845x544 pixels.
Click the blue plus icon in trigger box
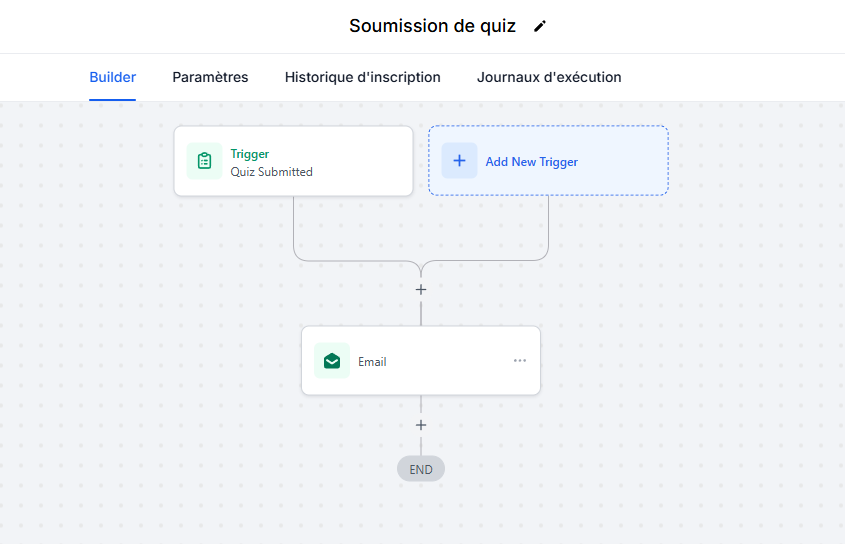pos(459,160)
